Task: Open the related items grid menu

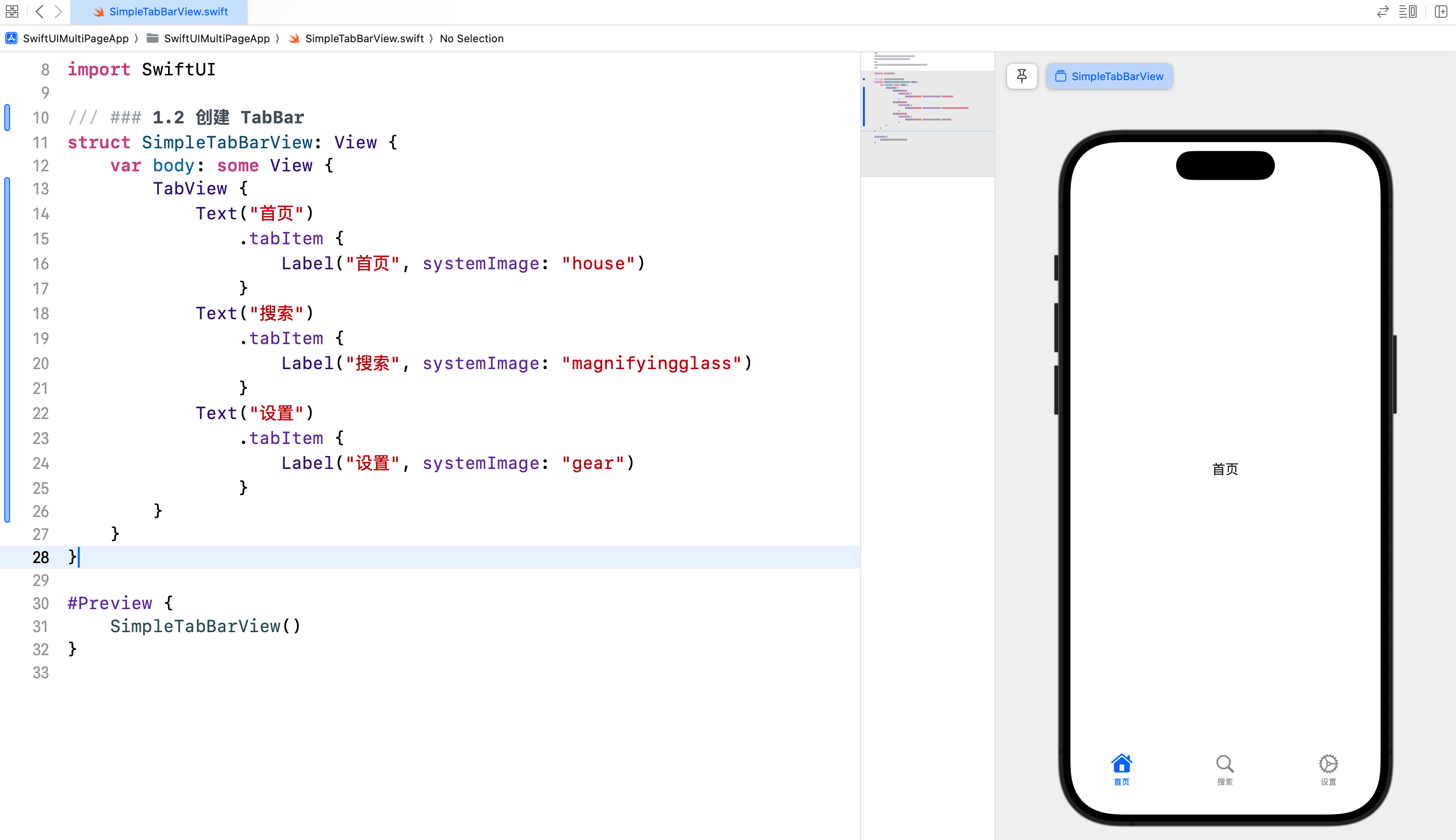Action: [12, 12]
